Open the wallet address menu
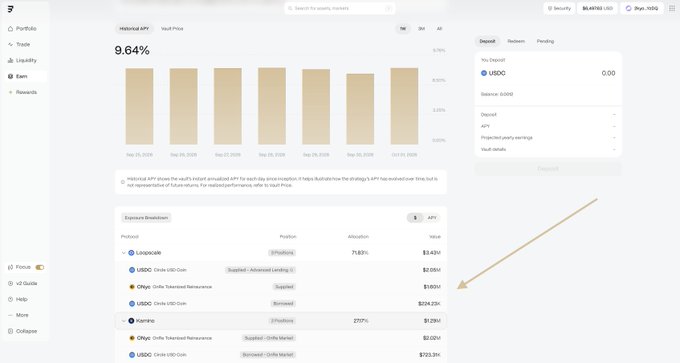The width and height of the screenshot is (680, 363). coord(642,8)
